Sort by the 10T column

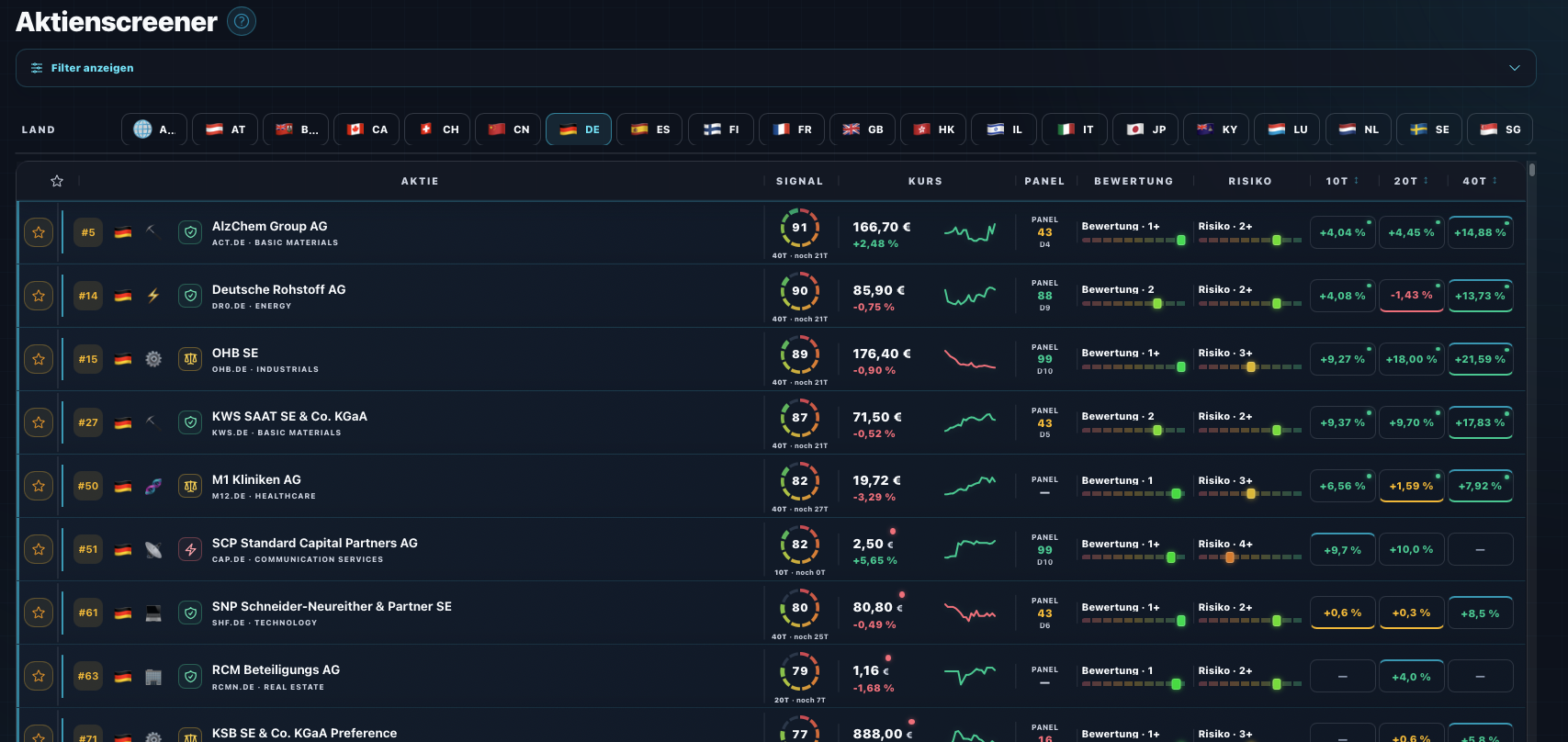[x=1342, y=181]
